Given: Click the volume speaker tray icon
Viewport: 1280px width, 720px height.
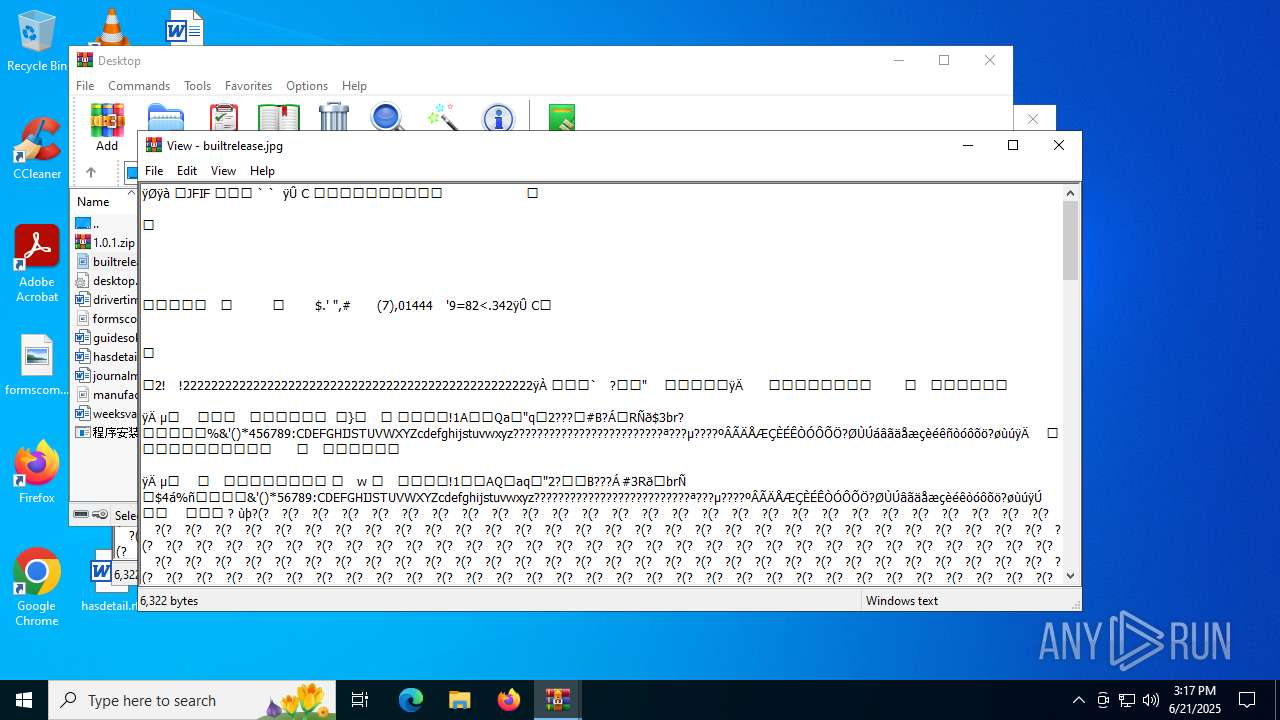Looking at the screenshot, I should click(1151, 700).
